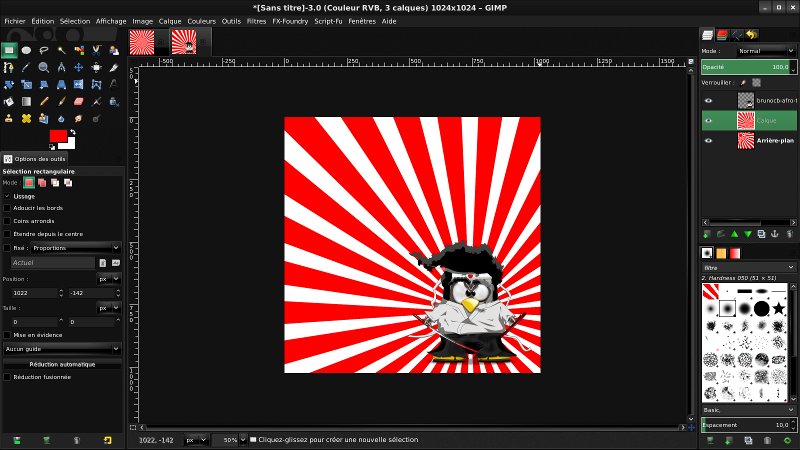The height and width of the screenshot is (450, 800).
Task: Click the Espacement brush spacing slider
Action: click(x=748, y=425)
